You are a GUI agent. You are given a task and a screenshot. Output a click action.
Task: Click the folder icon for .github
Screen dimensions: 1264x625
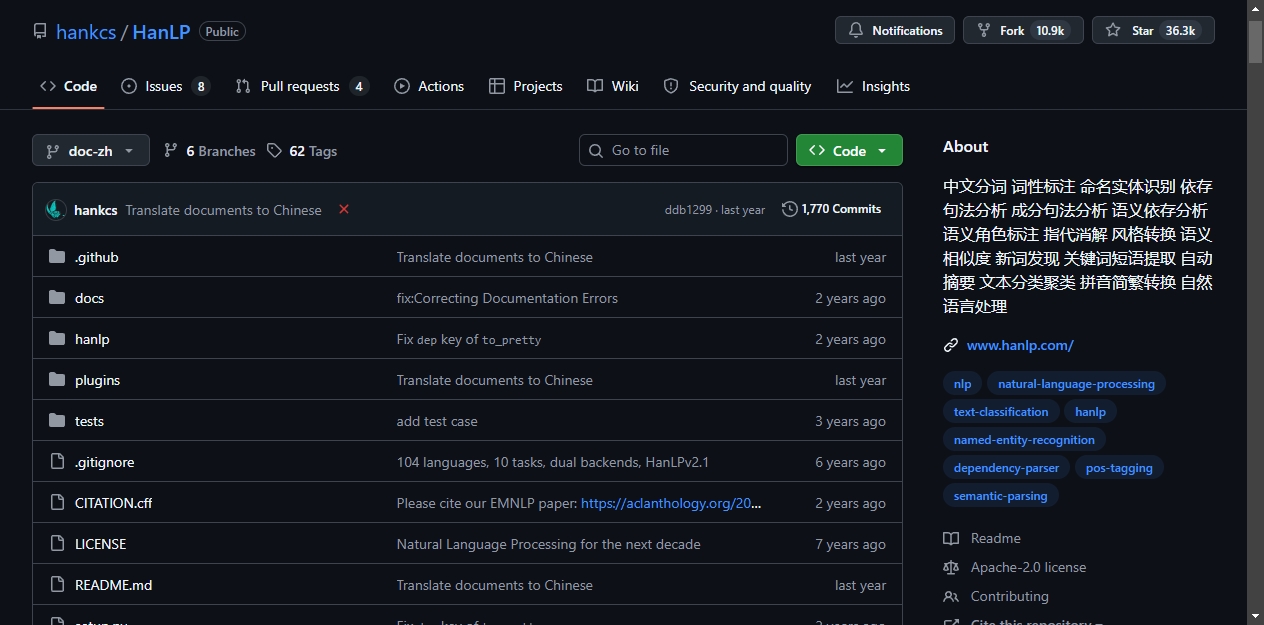pos(57,257)
